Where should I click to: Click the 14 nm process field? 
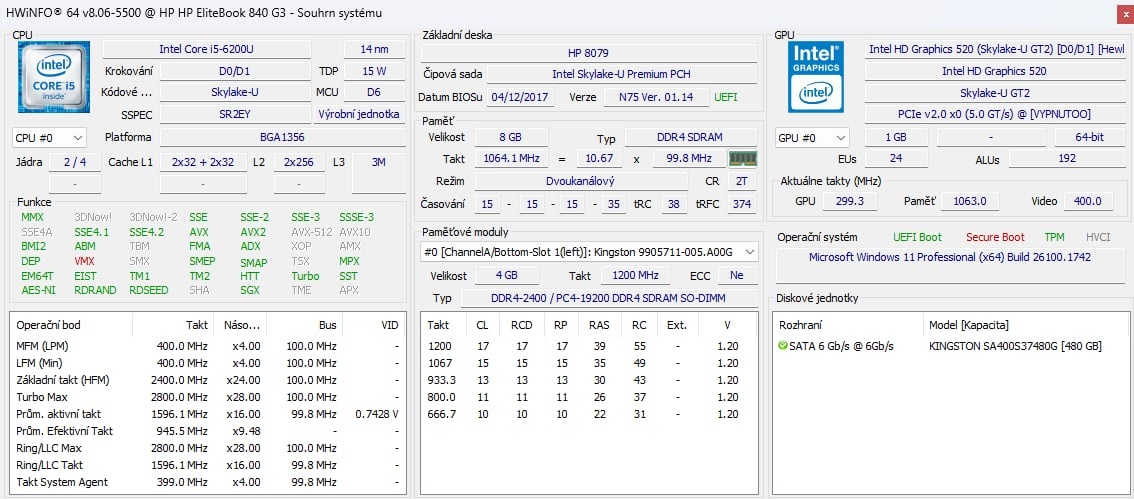pos(375,49)
